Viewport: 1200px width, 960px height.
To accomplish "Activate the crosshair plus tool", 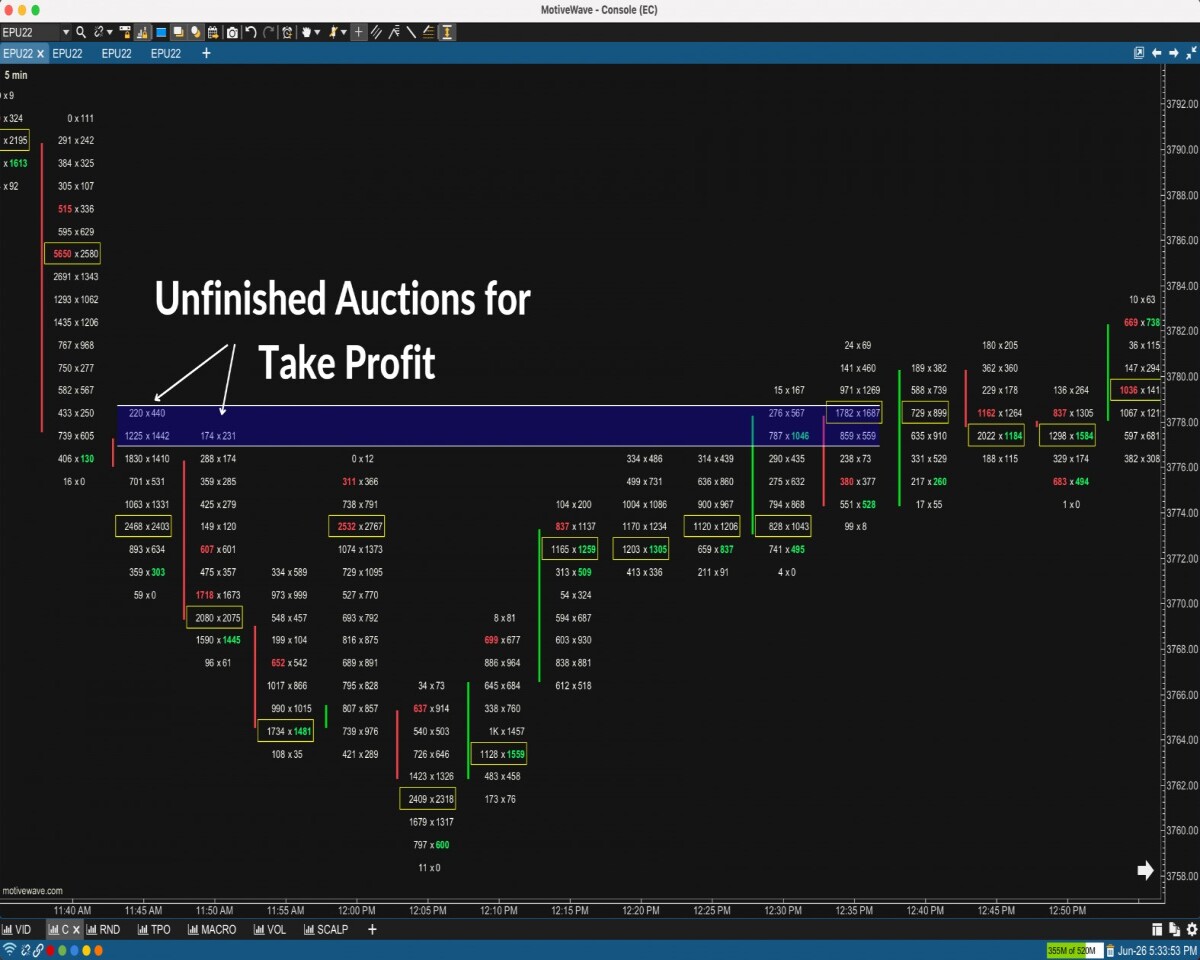I will coord(358,33).
